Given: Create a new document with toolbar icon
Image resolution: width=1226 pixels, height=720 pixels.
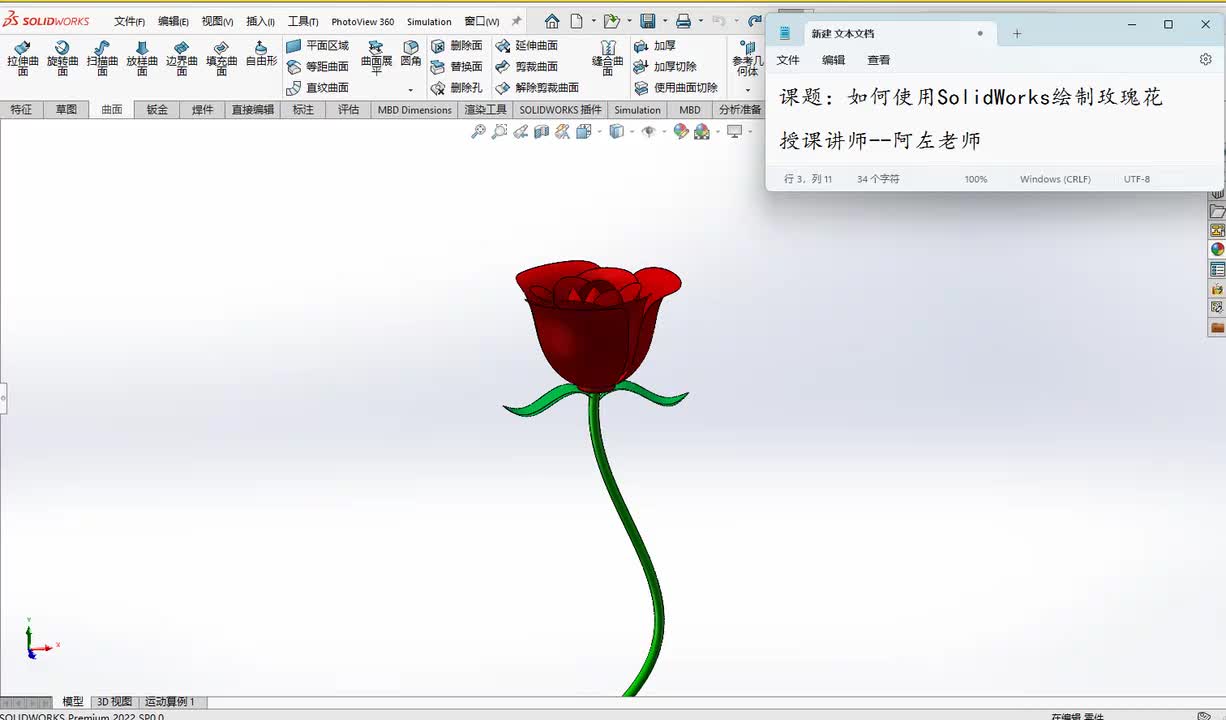Looking at the screenshot, I should [577, 21].
